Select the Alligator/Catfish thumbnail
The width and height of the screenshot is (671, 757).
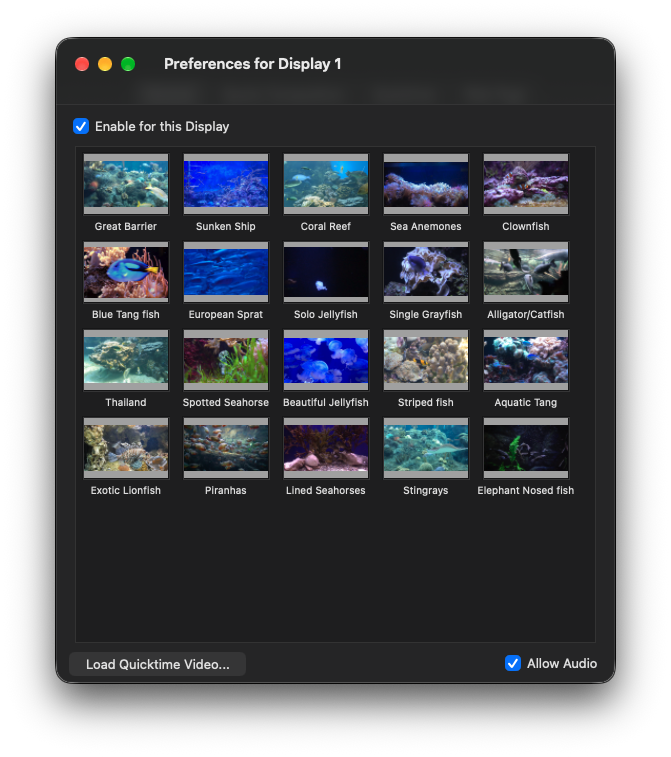pos(526,272)
